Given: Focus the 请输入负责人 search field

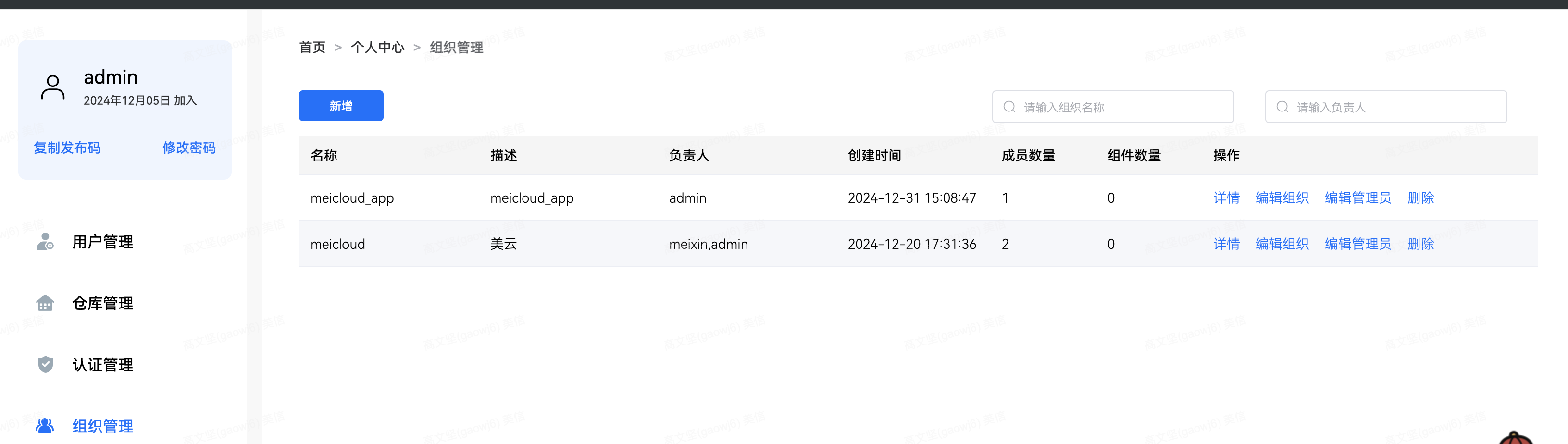Looking at the screenshot, I should click(1386, 107).
